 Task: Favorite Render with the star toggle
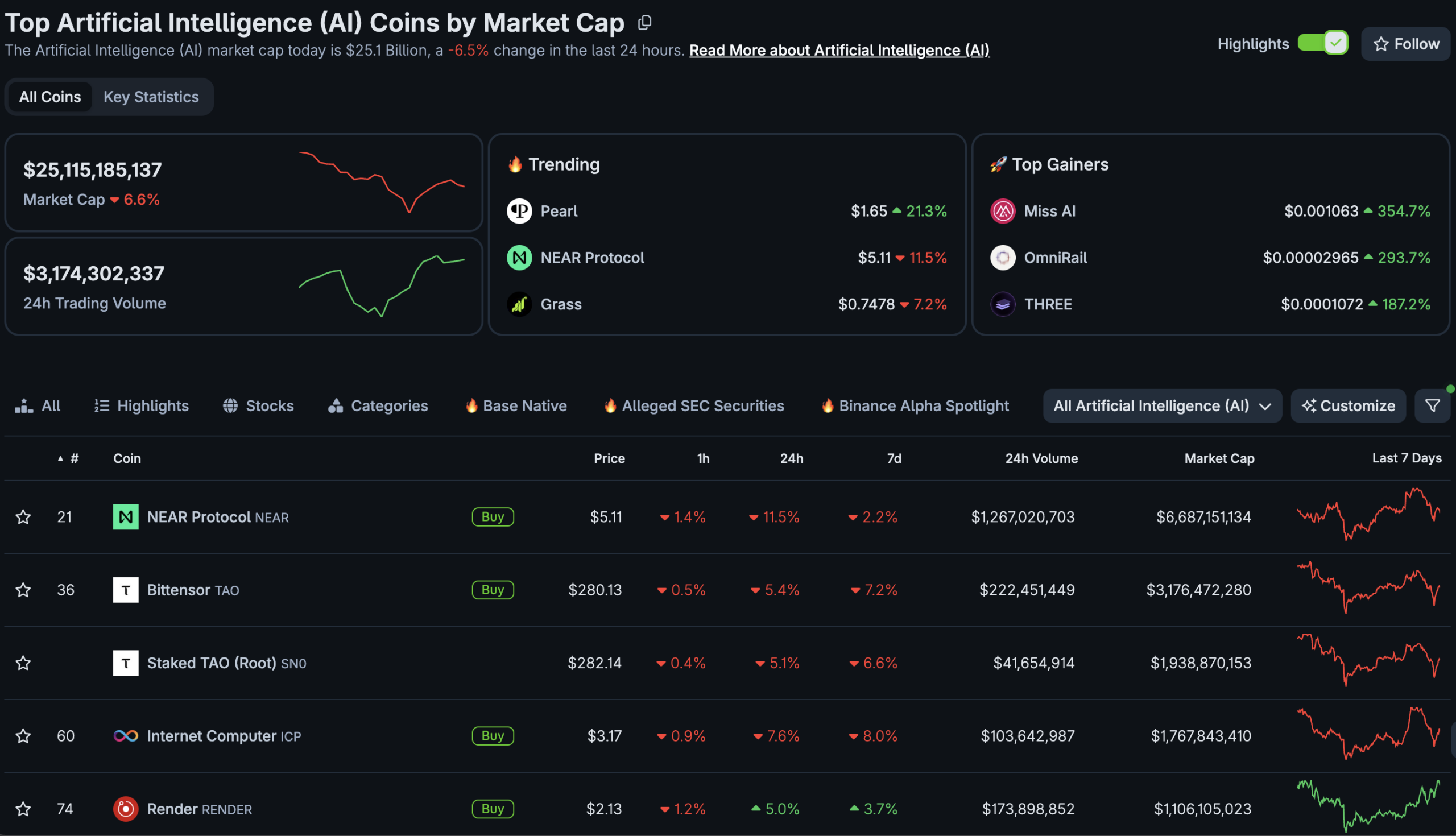(x=23, y=809)
